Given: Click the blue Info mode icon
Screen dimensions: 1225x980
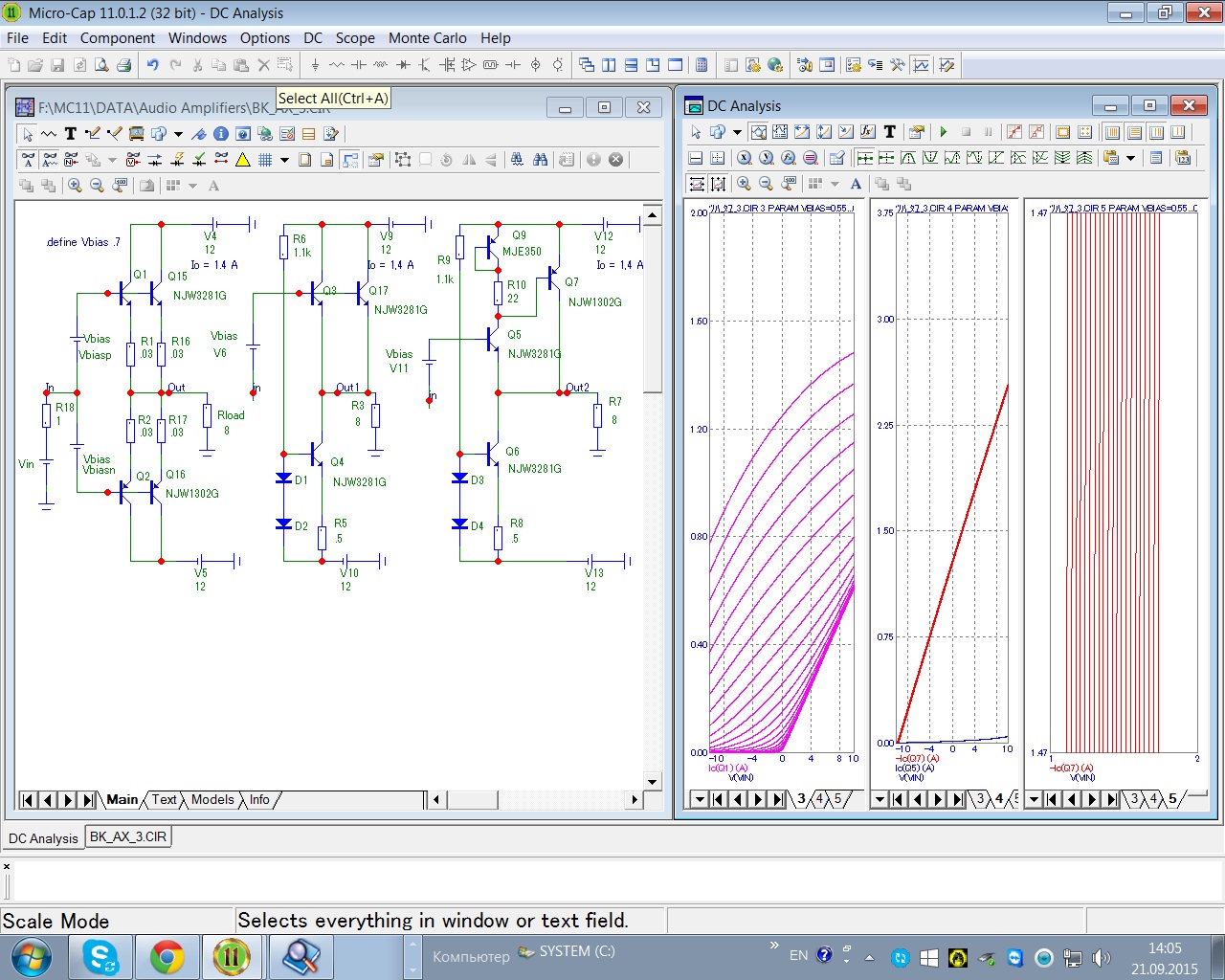Looking at the screenshot, I should (x=221, y=134).
